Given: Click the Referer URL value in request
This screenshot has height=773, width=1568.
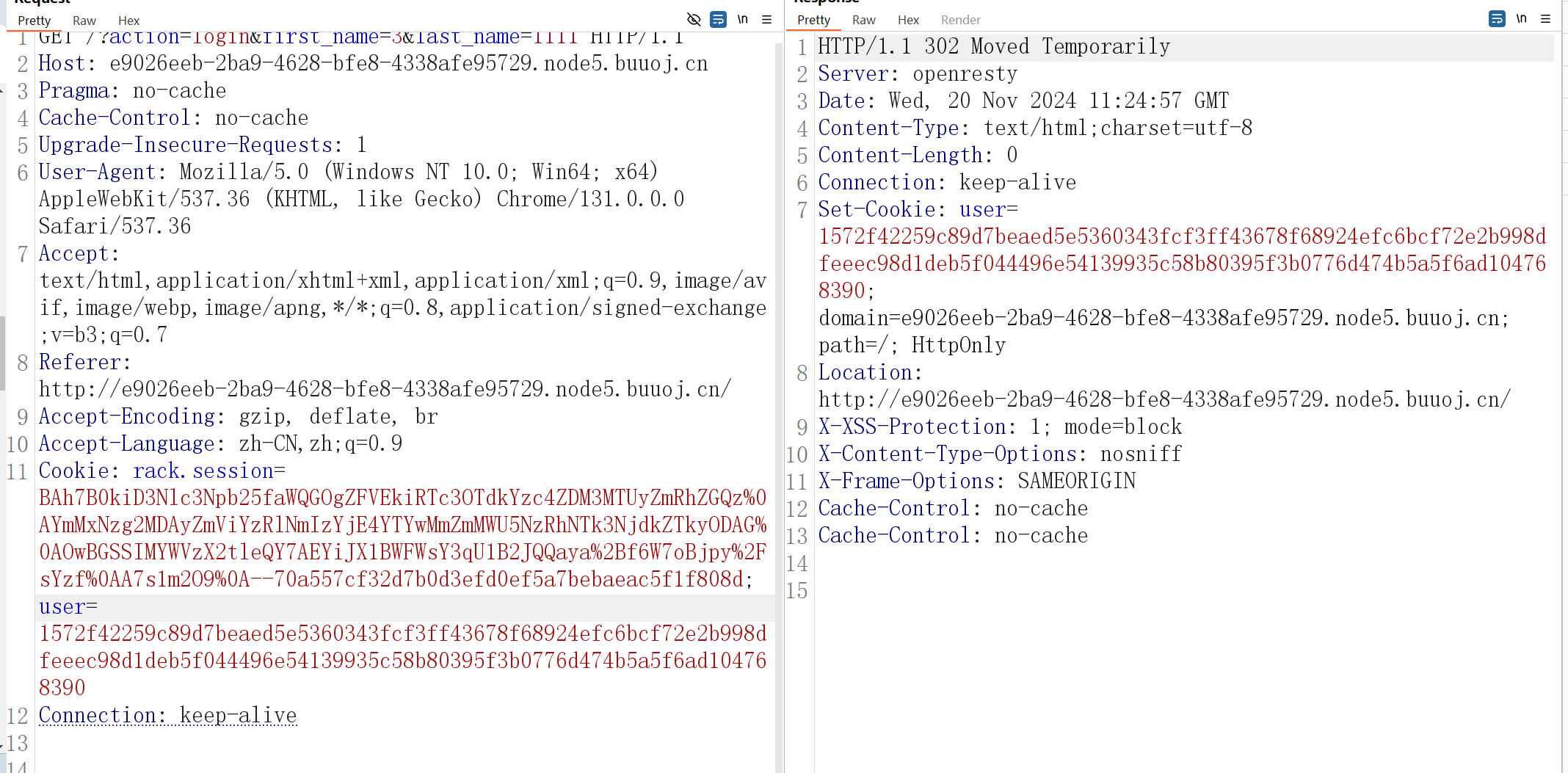Looking at the screenshot, I should 385,390.
